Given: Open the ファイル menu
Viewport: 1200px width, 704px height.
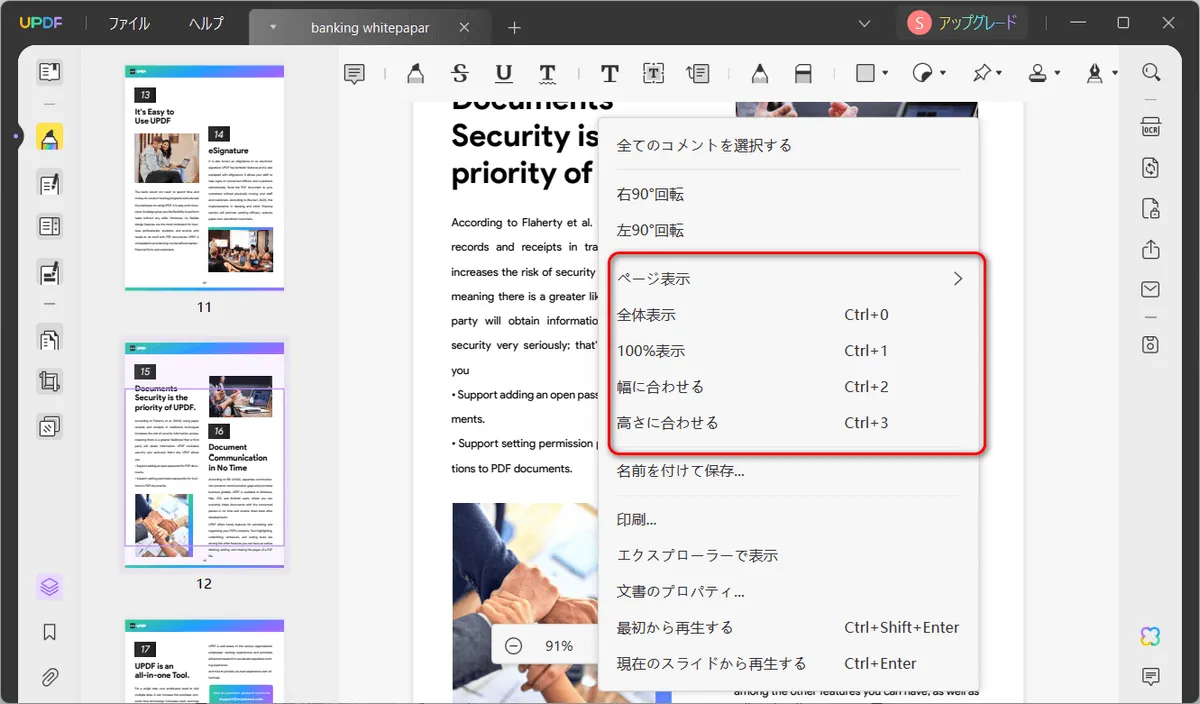Looking at the screenshot, I should point(129,24).
